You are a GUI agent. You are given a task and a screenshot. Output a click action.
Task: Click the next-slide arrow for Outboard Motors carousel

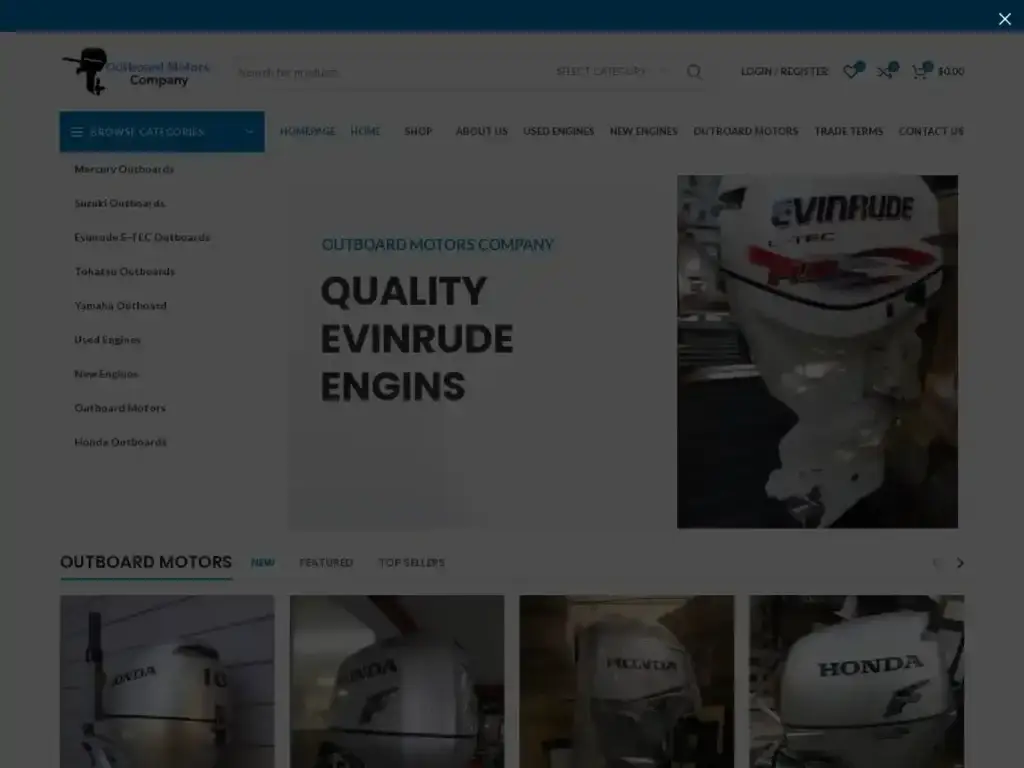pos(959,563)
